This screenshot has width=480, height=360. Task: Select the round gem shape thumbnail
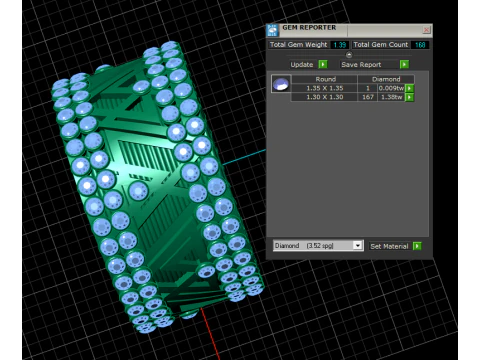click(281, 84)
